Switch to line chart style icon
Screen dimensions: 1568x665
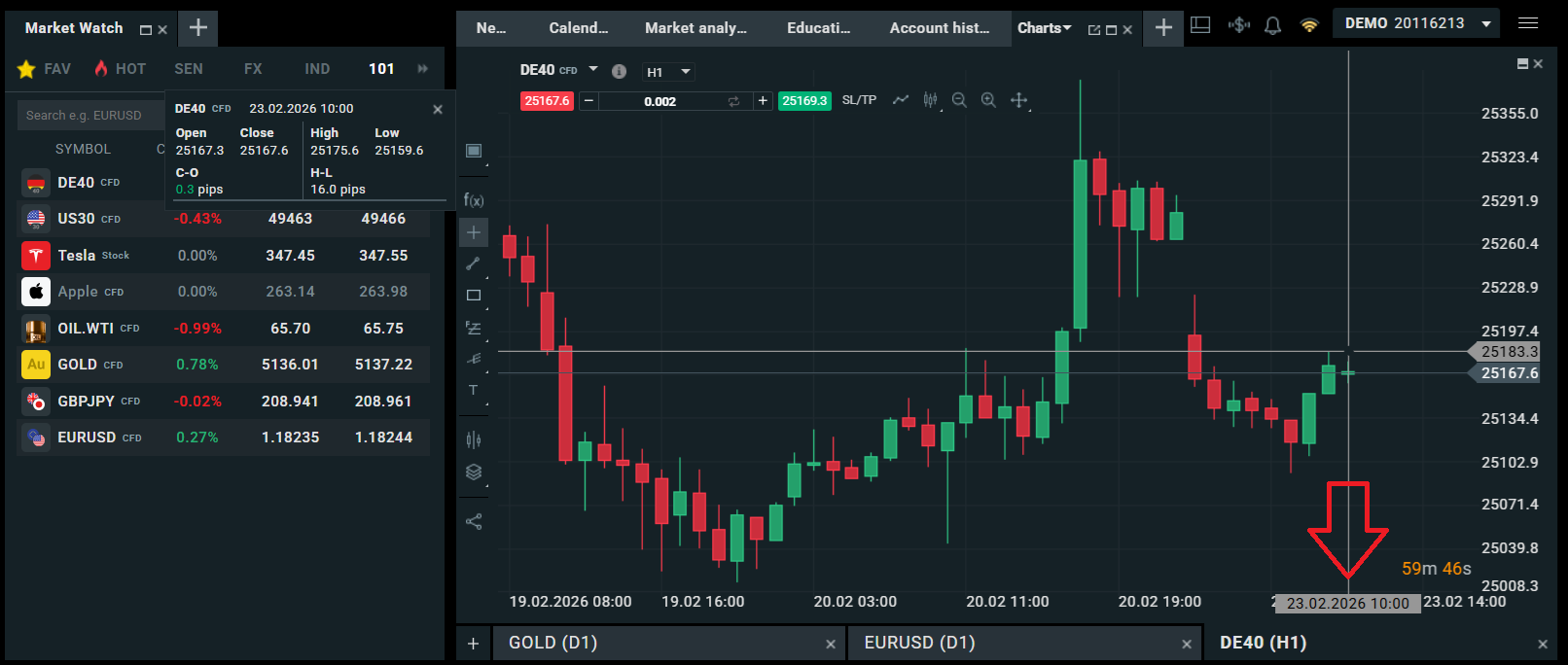click(x=901, y=99)
